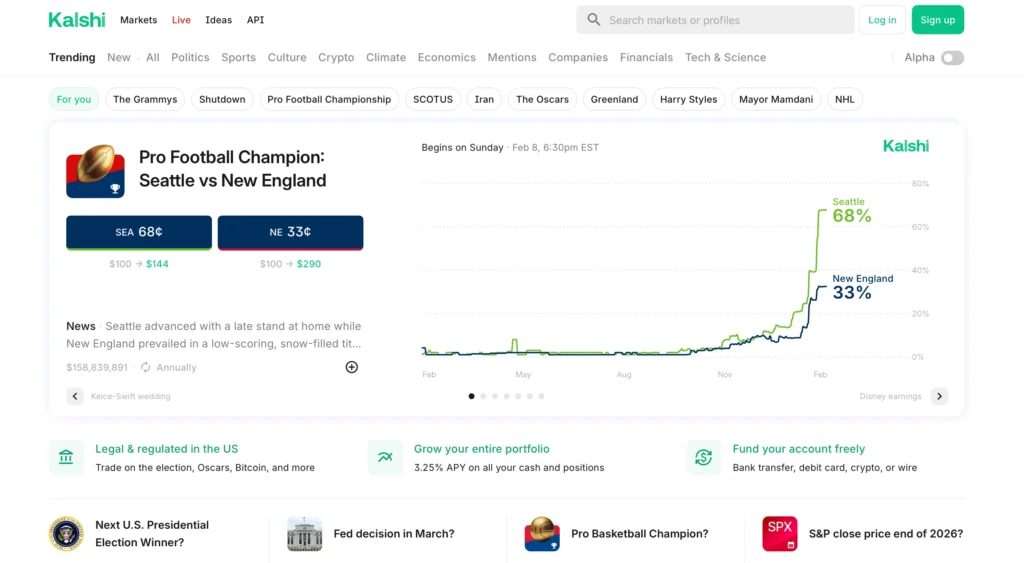Click the Fed building thumbnail icon
The height and width of the screenshot is (563, 1024).
tap(304, 534)
